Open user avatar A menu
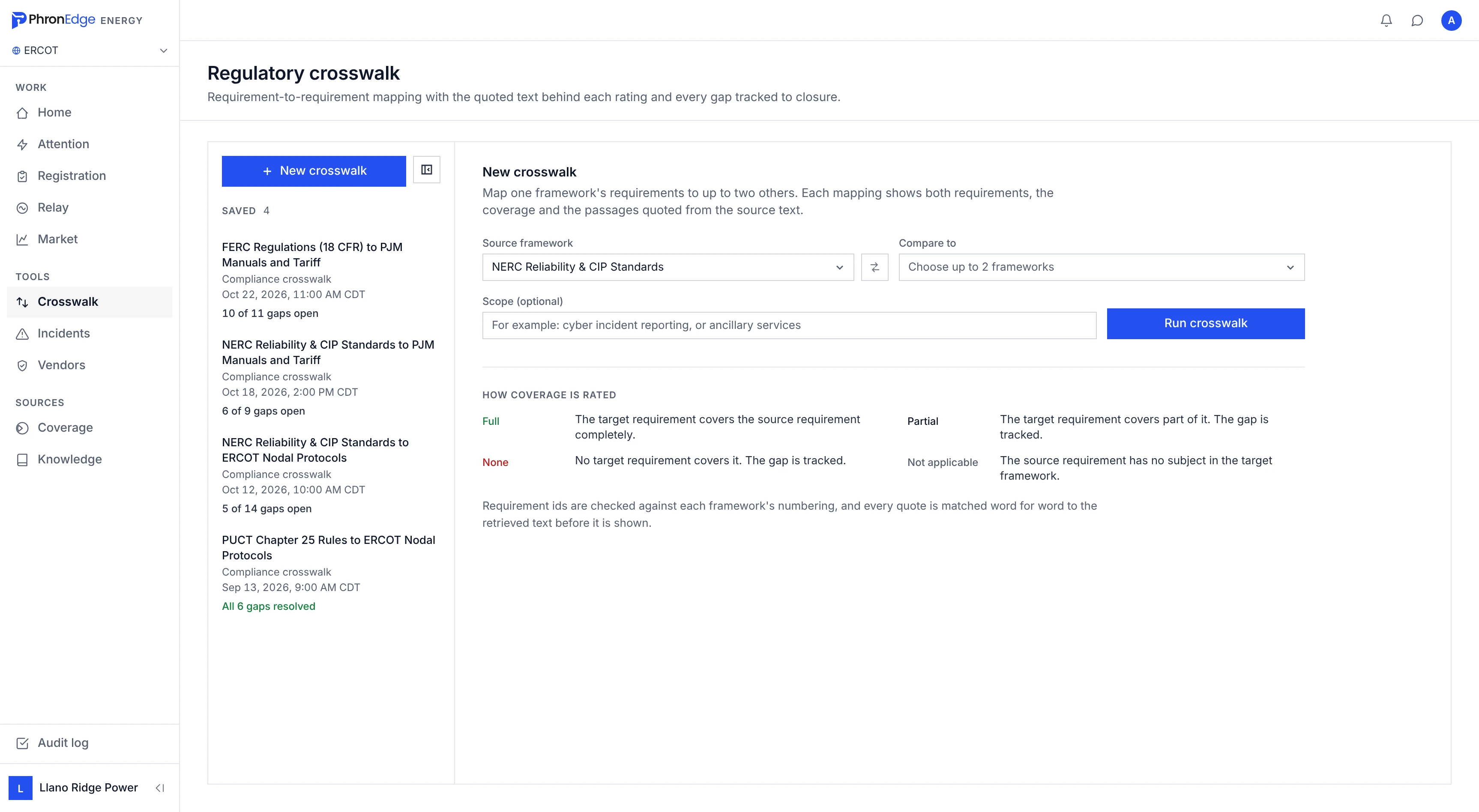 (1451, 21)
